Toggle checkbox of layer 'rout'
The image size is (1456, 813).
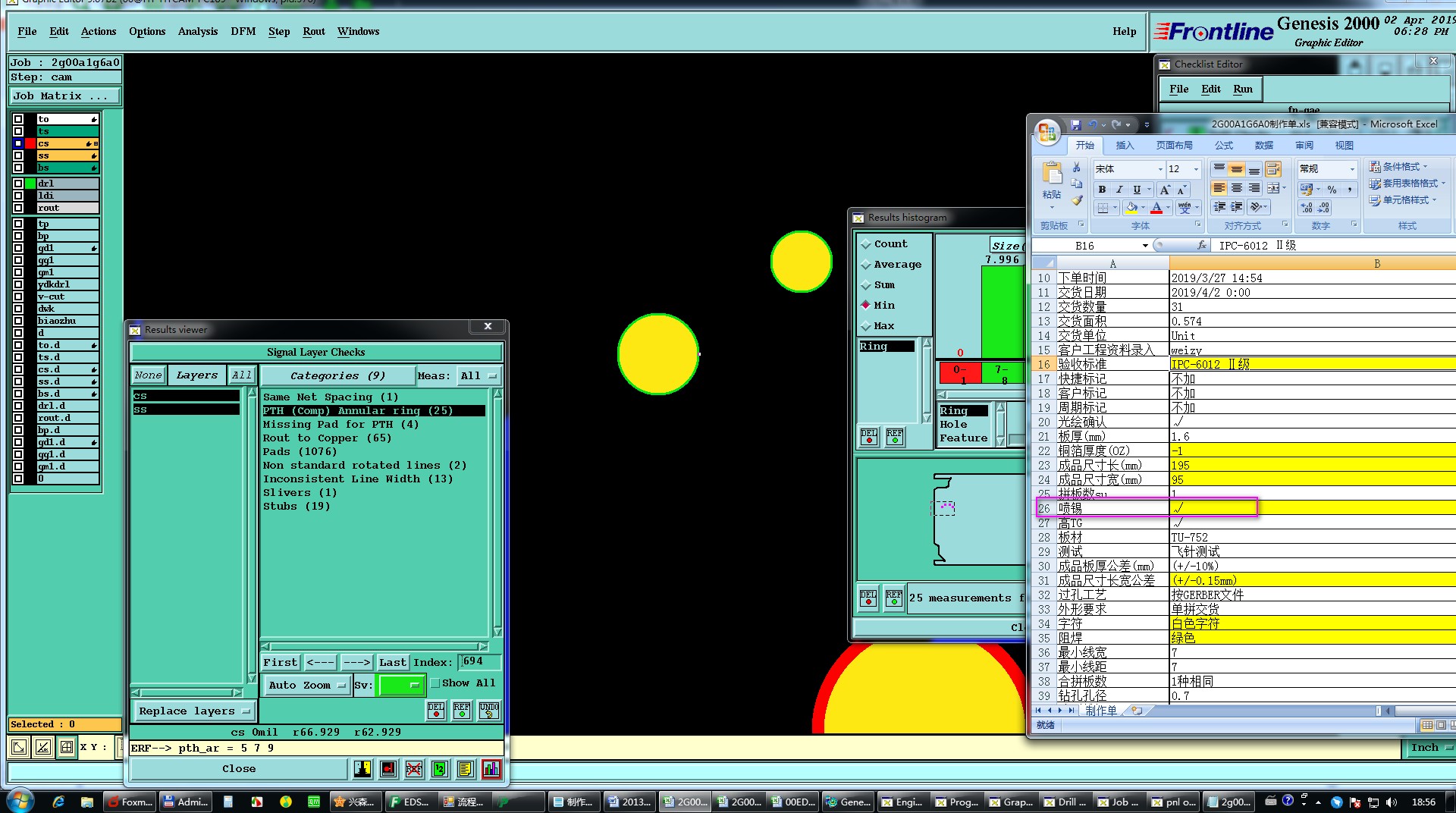[18, 208]
